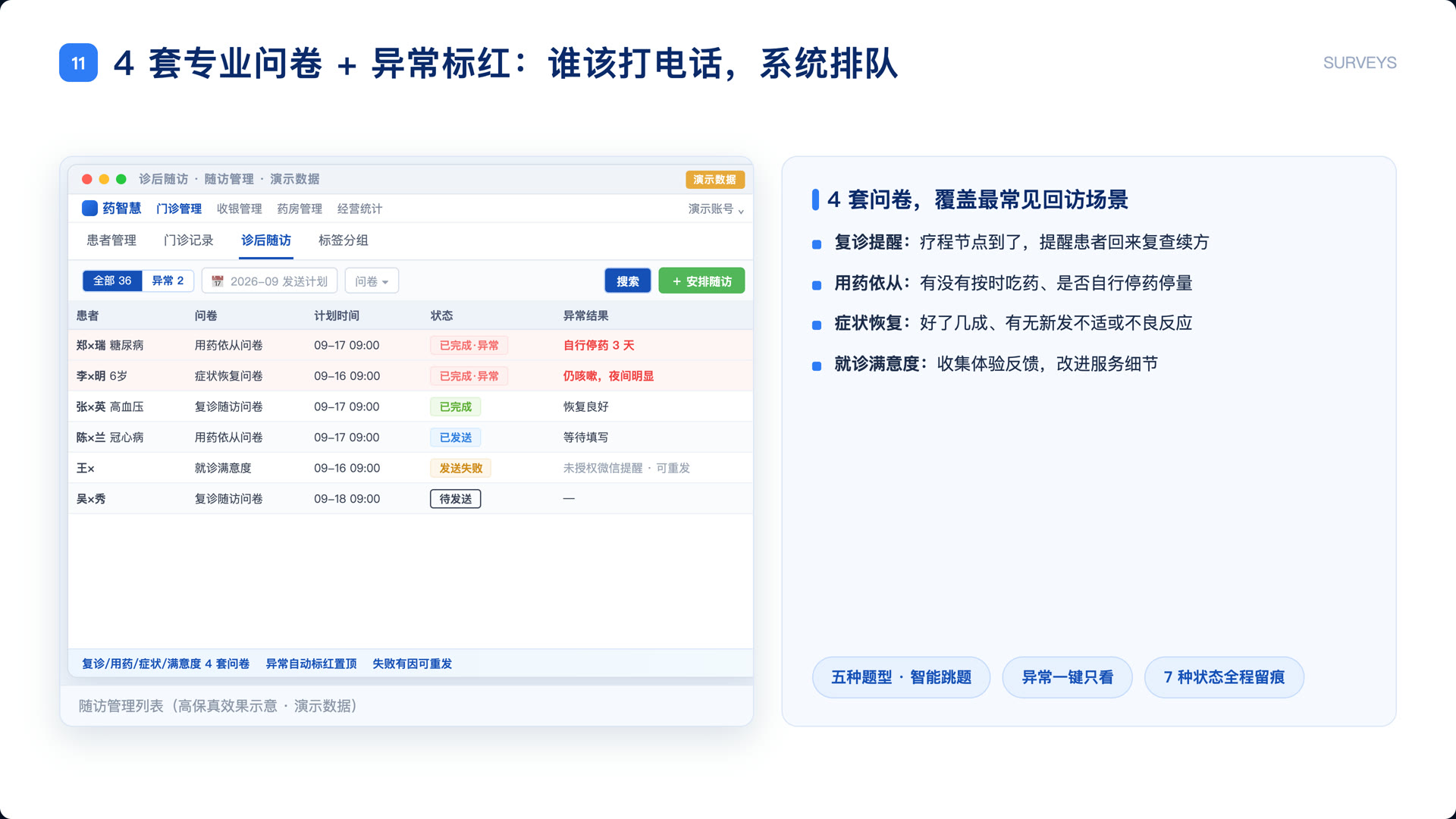Click patient 郑×瑞 糖尿病
Image resolution: width=1456 pixels, height=819 pixels.
tap(110, 345)
